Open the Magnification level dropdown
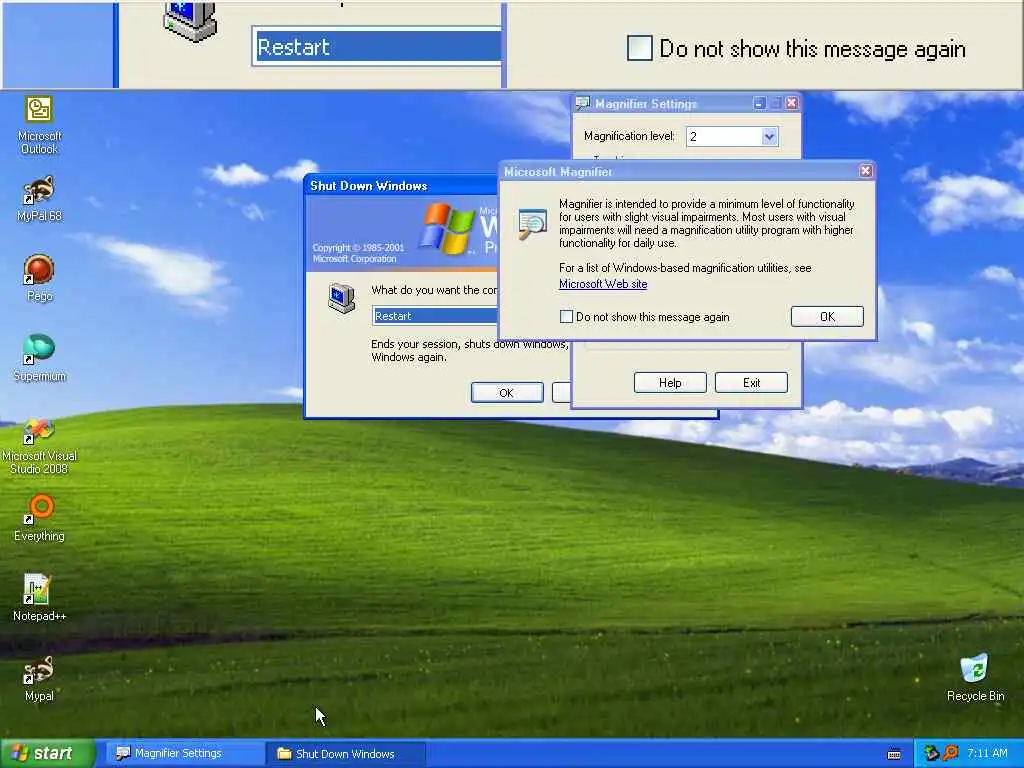Screen dimensions: 1024x768 (x=769, y=136)
